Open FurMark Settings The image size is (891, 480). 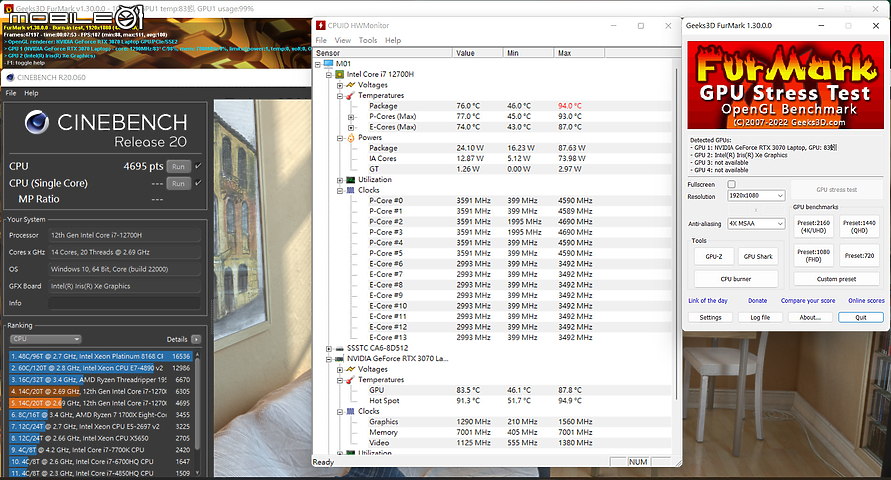click(x=710, y=318)
